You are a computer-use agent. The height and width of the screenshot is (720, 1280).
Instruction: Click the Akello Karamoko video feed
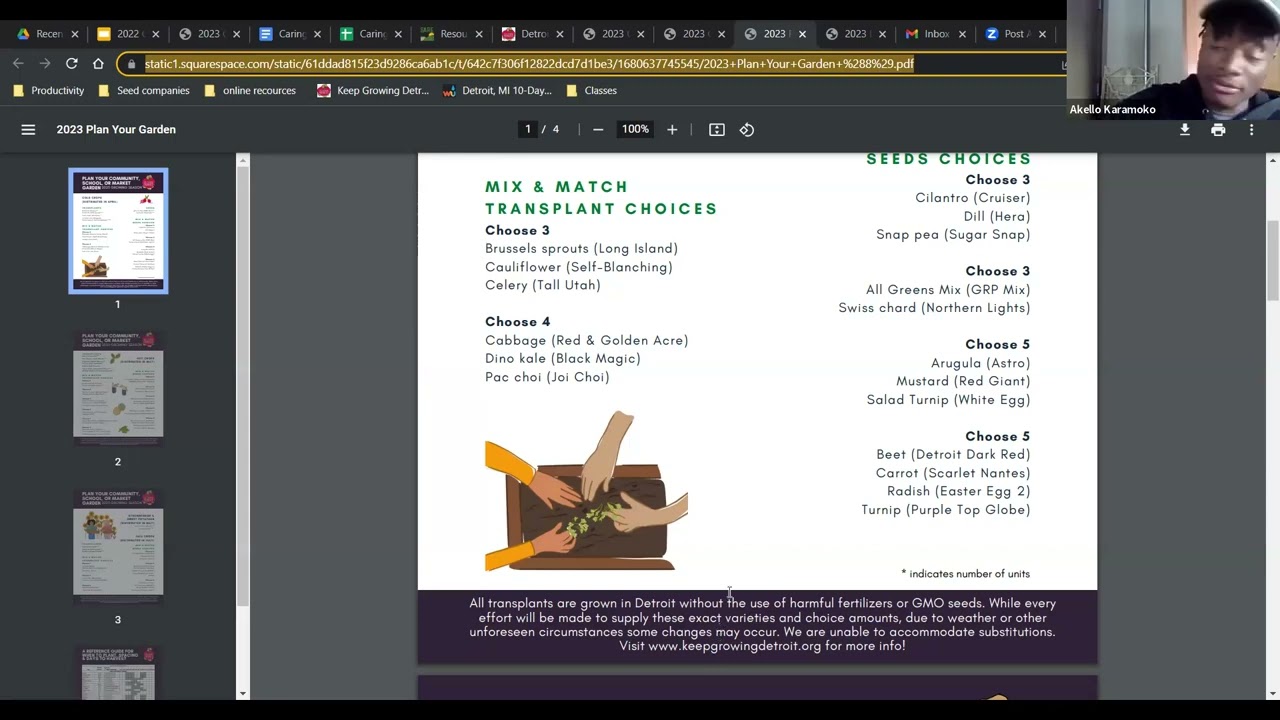tap(1173, 59)
